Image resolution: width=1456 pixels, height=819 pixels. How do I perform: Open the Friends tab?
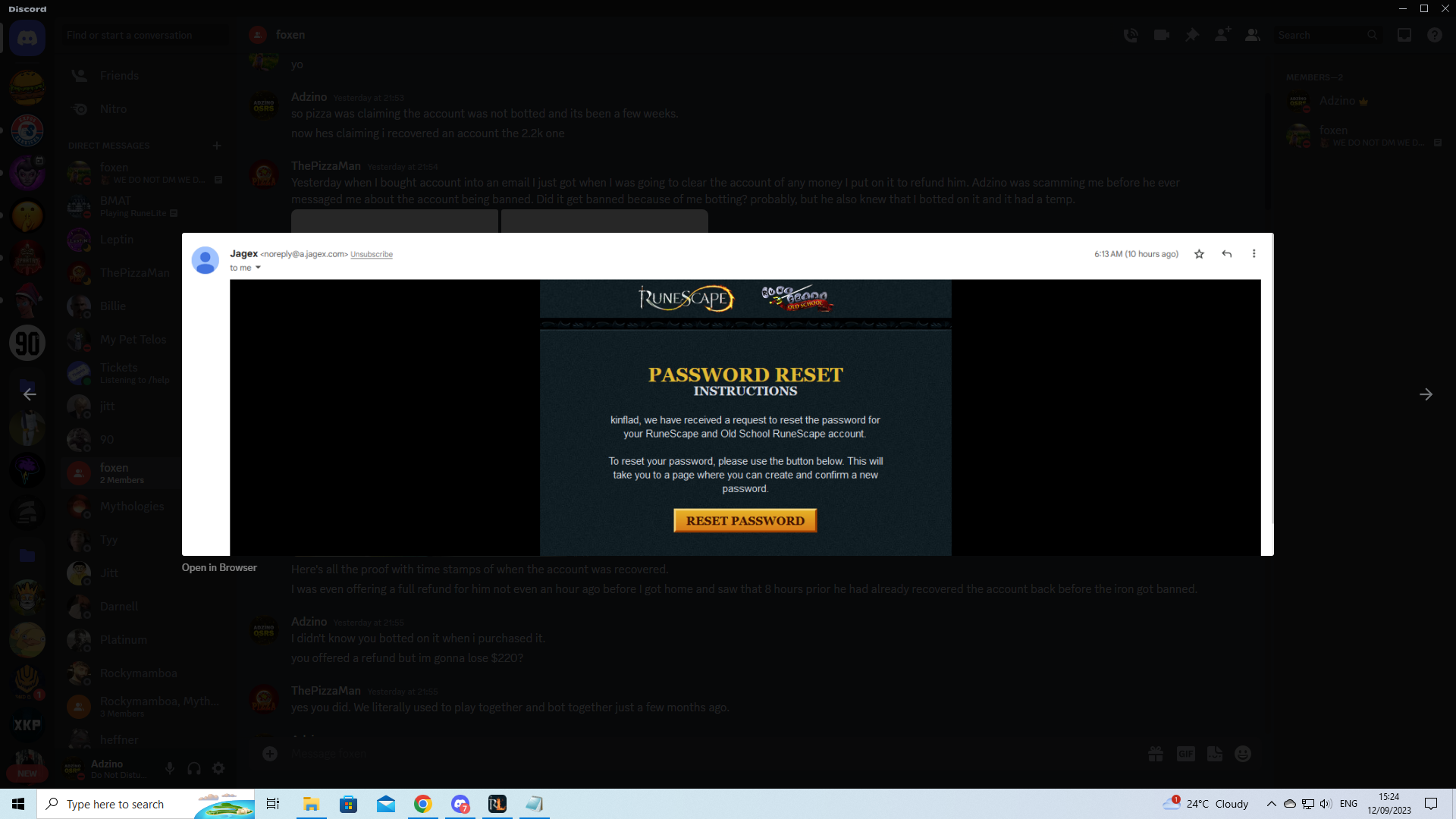(119, 76)
